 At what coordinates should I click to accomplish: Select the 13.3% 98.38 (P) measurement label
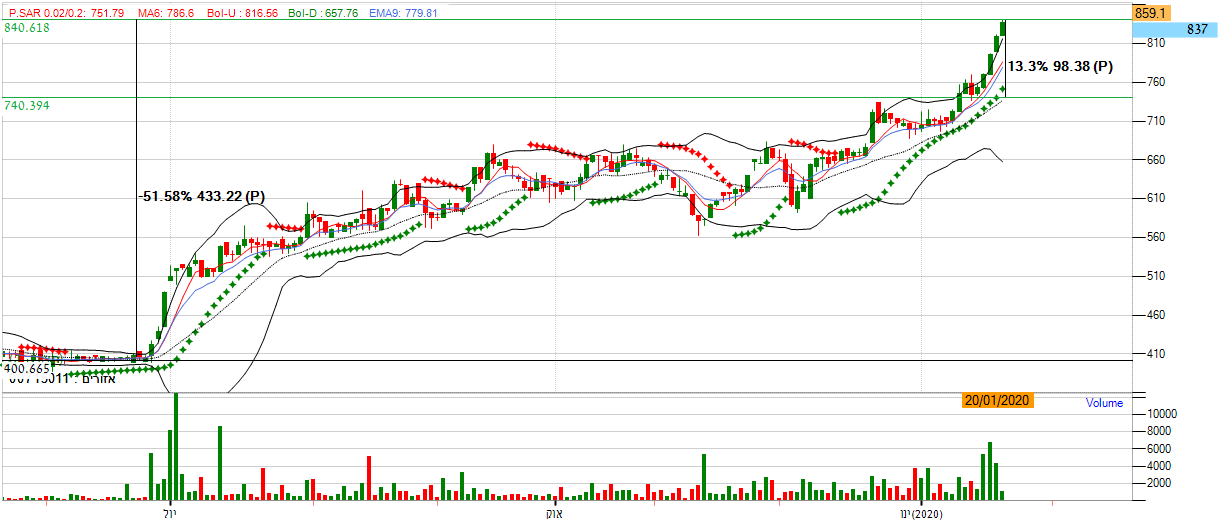(1059, 67)
